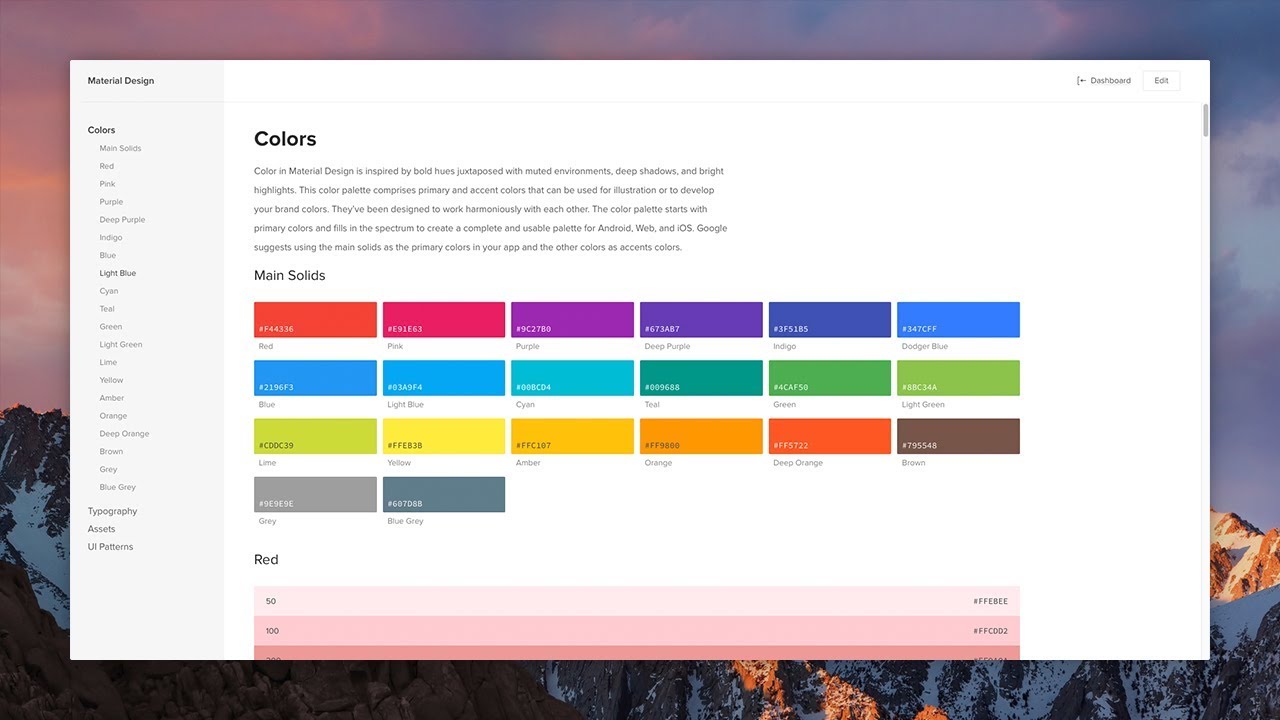Click the Red 50 shade row
The height and width of the screenshot is (720, 1280).
pos(637,601)
